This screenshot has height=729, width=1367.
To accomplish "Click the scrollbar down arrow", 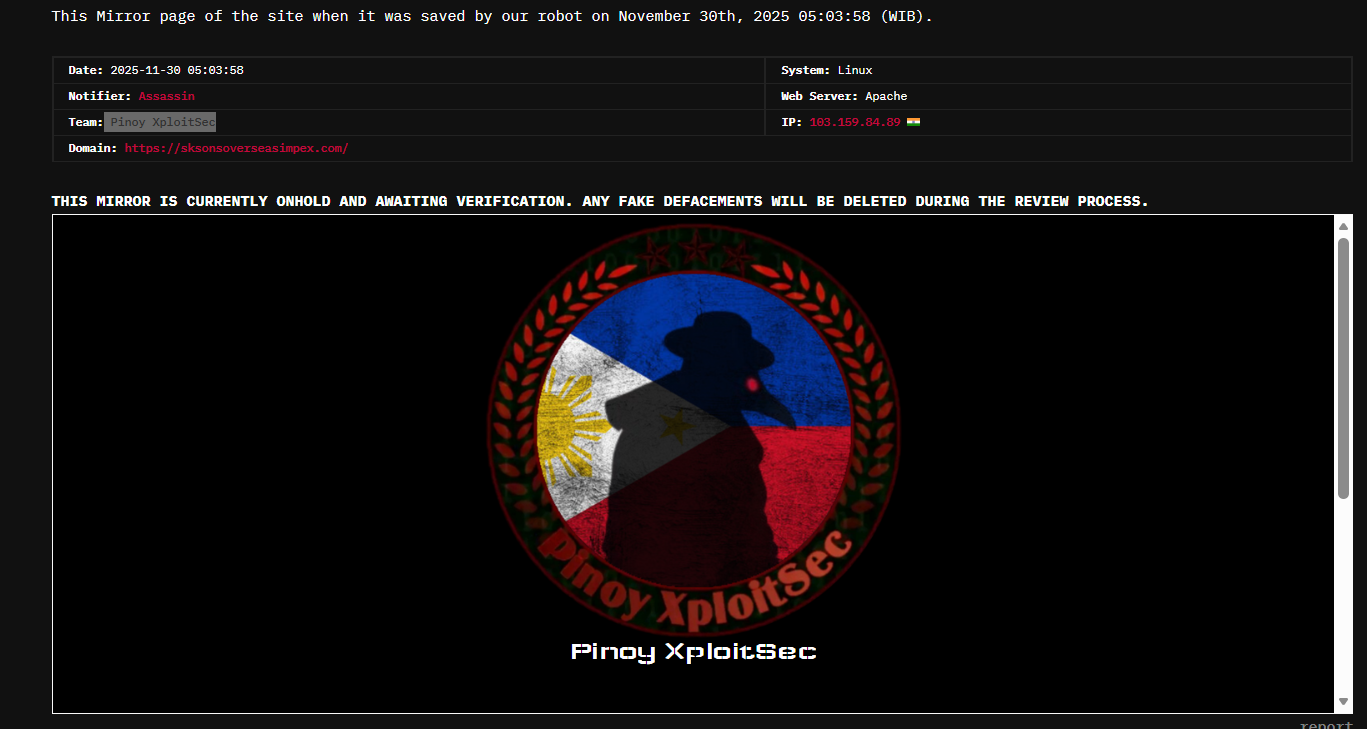I will tap(1342, 702).
